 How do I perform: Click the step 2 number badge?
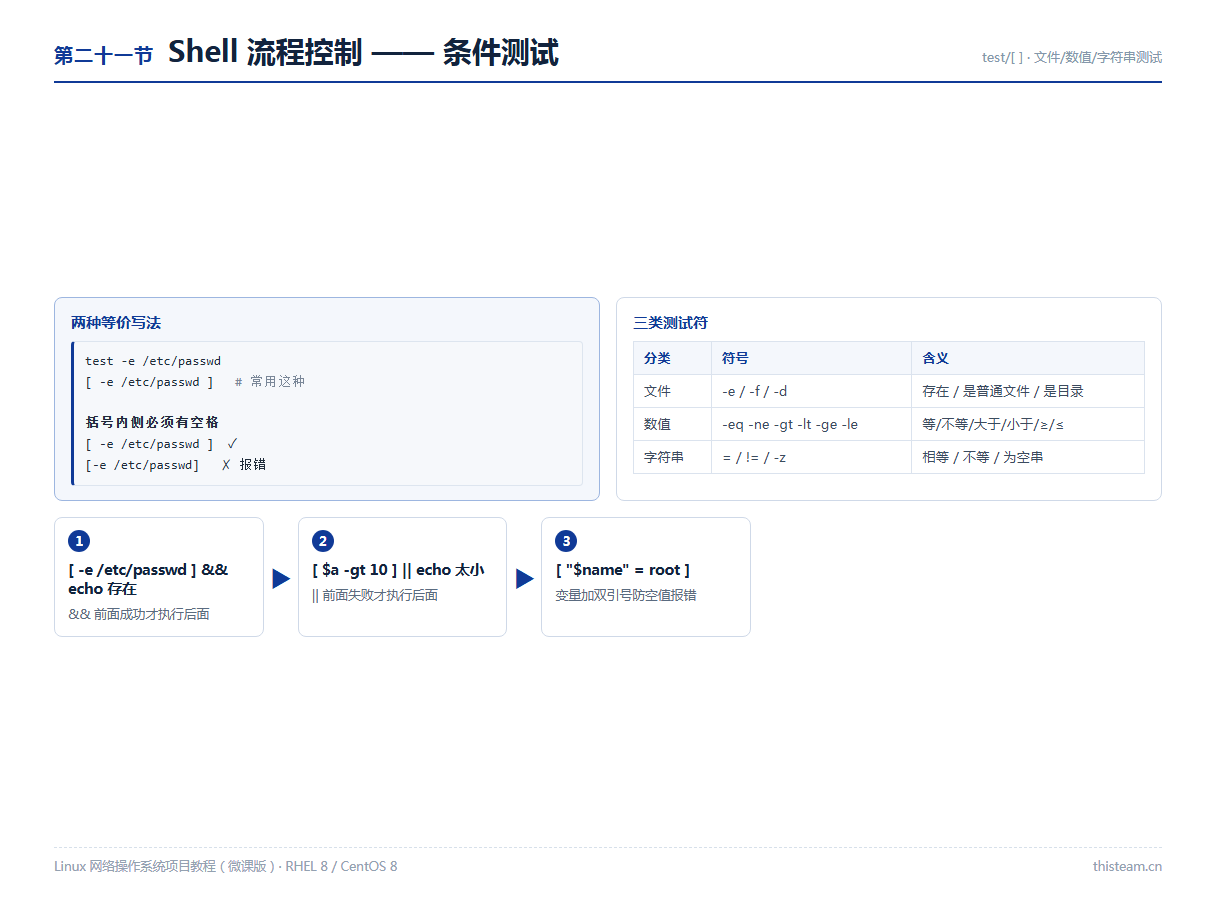coord(323,541)
